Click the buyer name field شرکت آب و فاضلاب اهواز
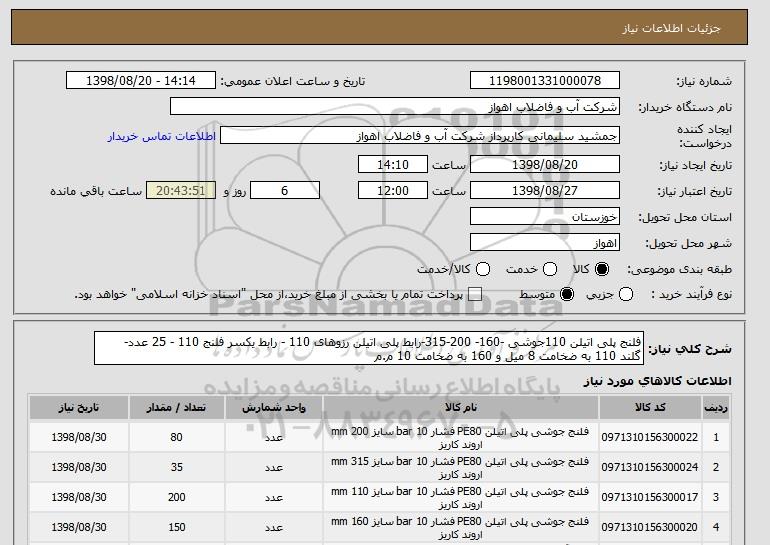 (x=395, y=107)
